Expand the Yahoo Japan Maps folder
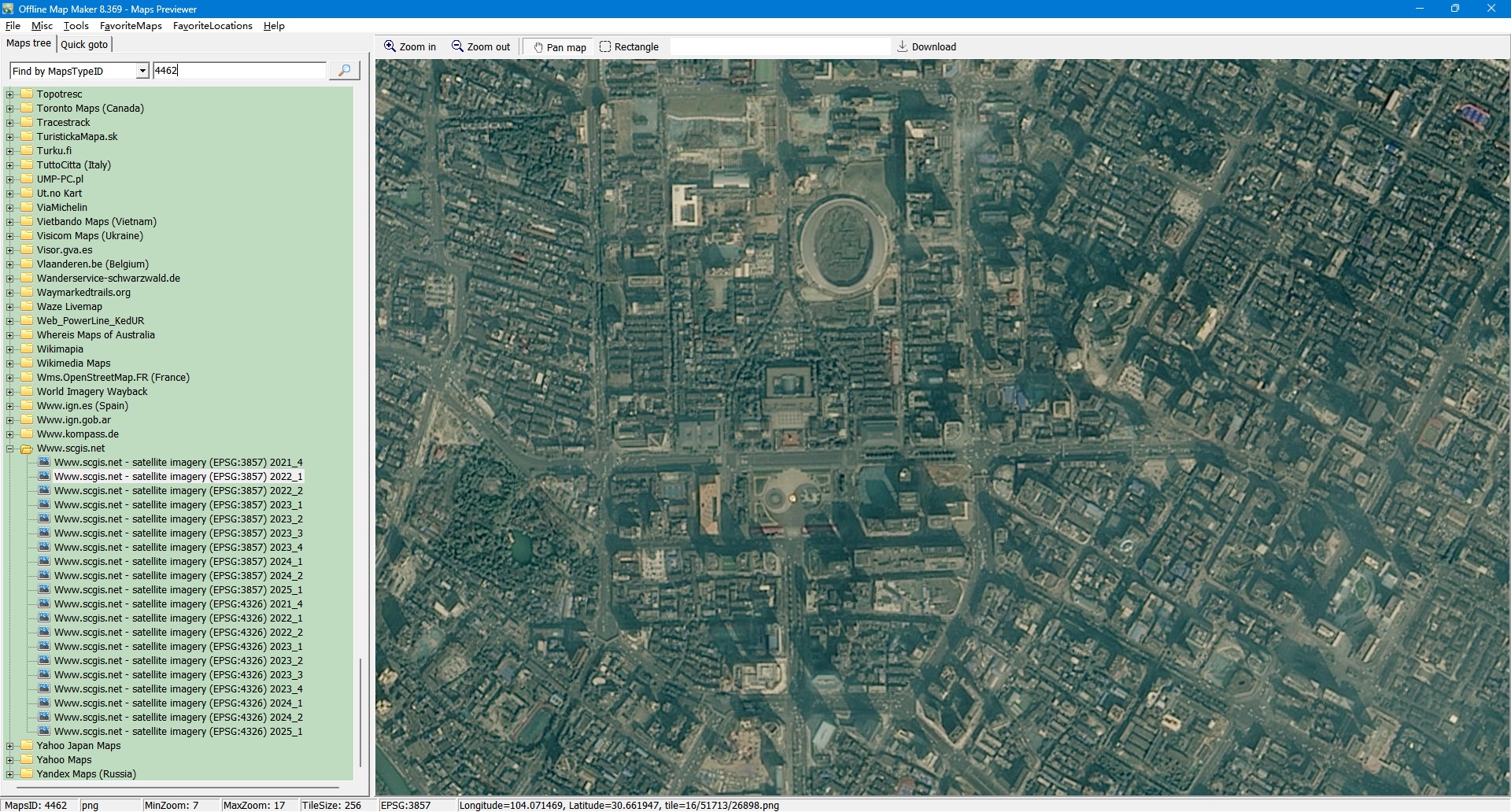This screenshot has height=812, width=1511. click(x=10, y=746)
